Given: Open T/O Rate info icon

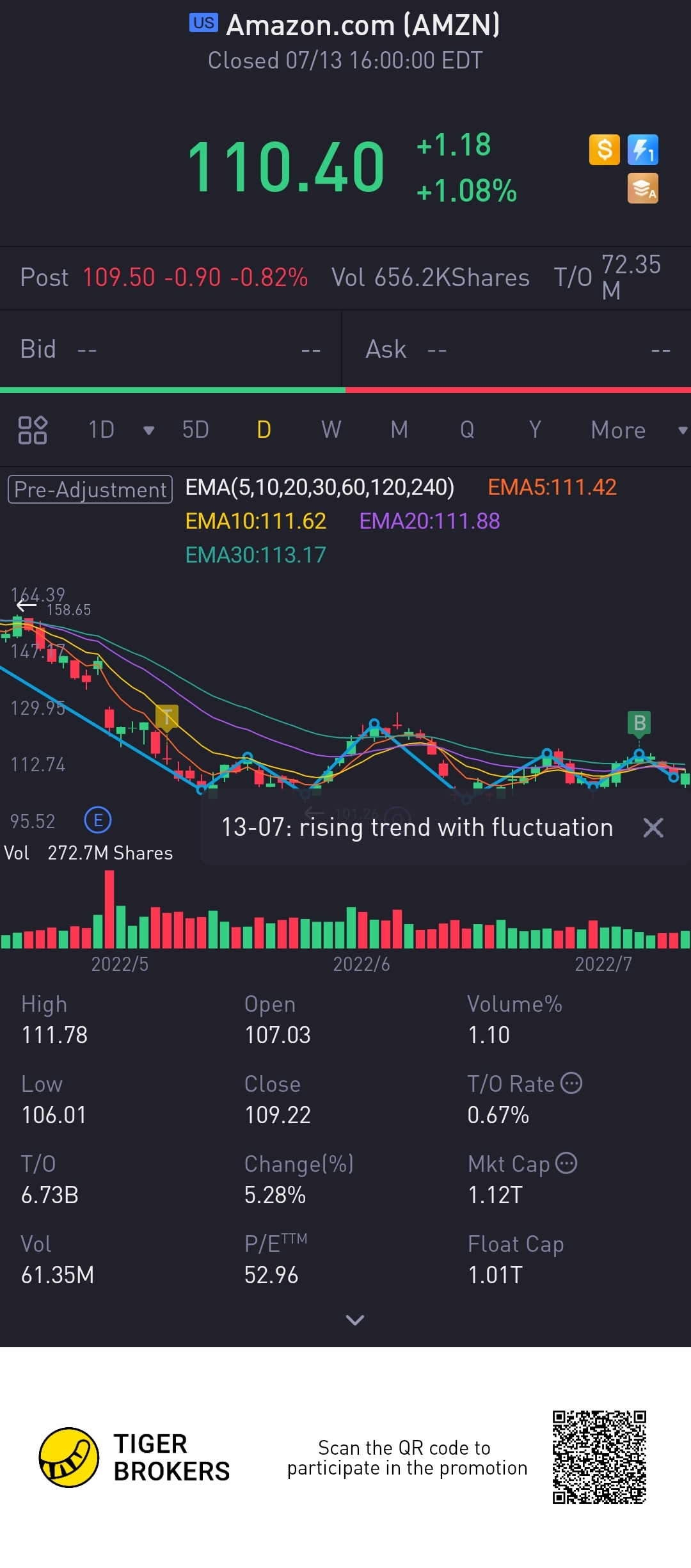Looking at the screenshot, I should [571, 1083].
